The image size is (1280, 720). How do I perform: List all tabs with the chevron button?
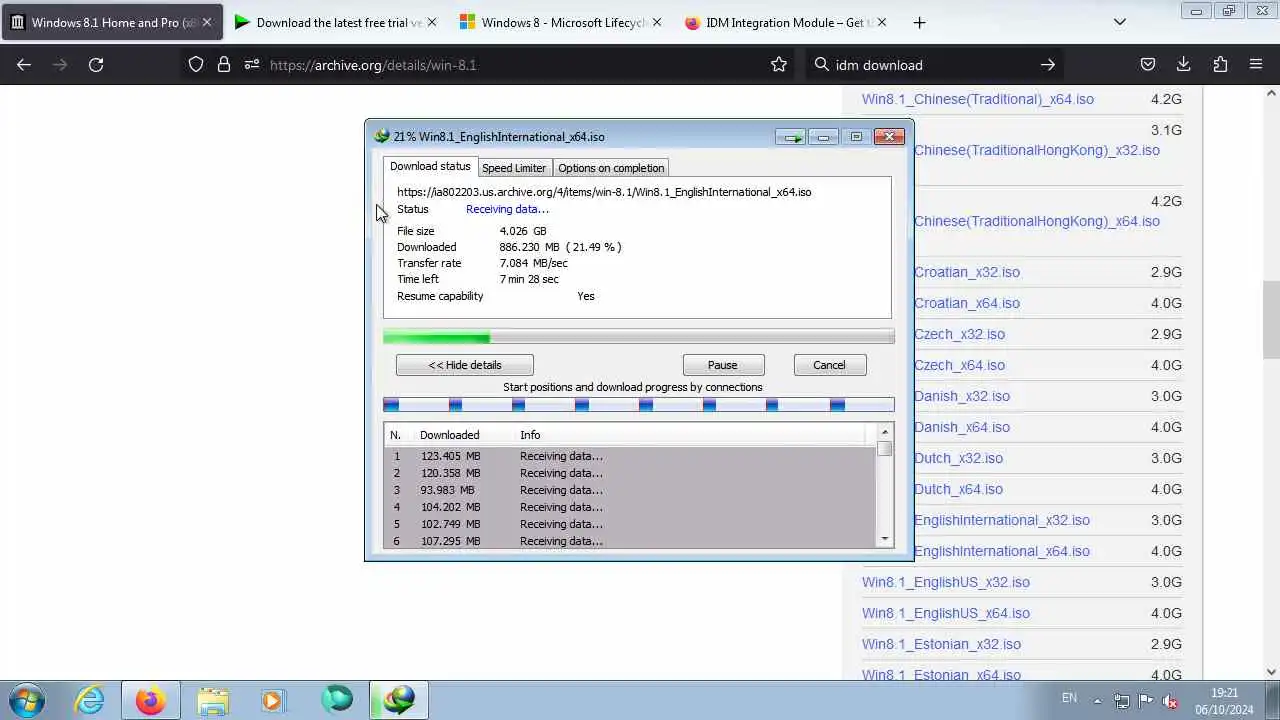pyautogui.click(x=1120, y=22)
